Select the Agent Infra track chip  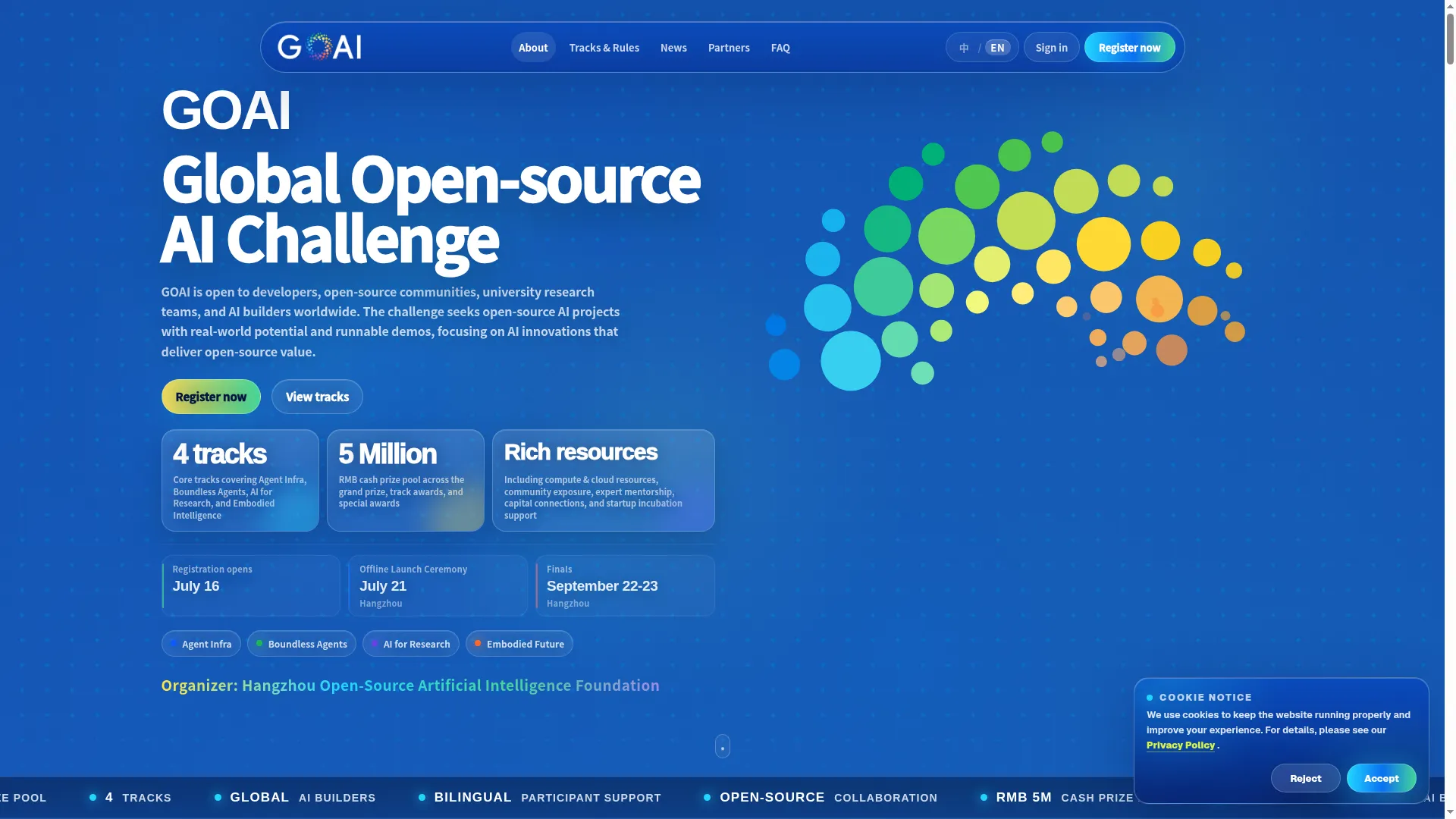pos(201,644)
